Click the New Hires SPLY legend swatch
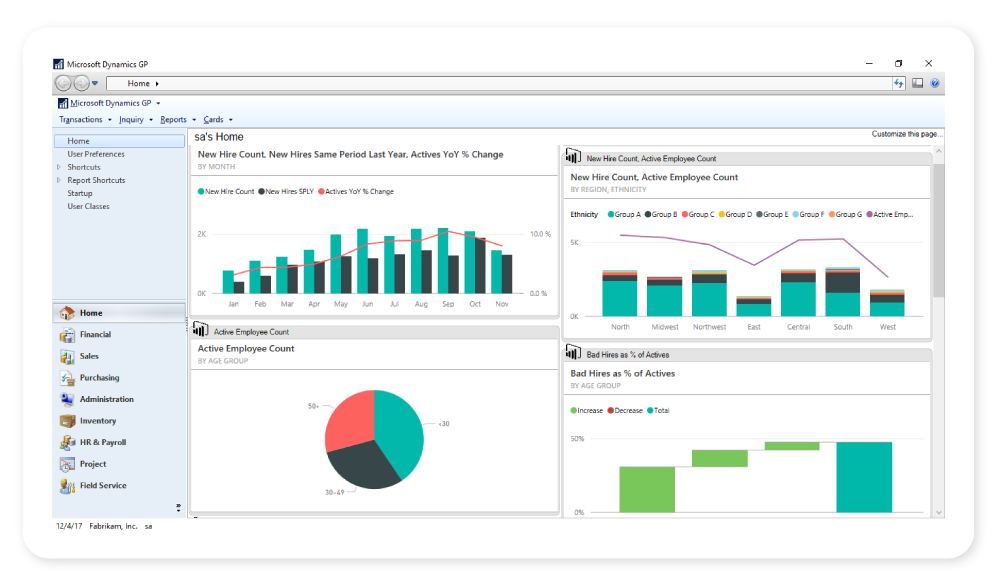This screenshot has height=581, width=998. (x=262, y=192)
